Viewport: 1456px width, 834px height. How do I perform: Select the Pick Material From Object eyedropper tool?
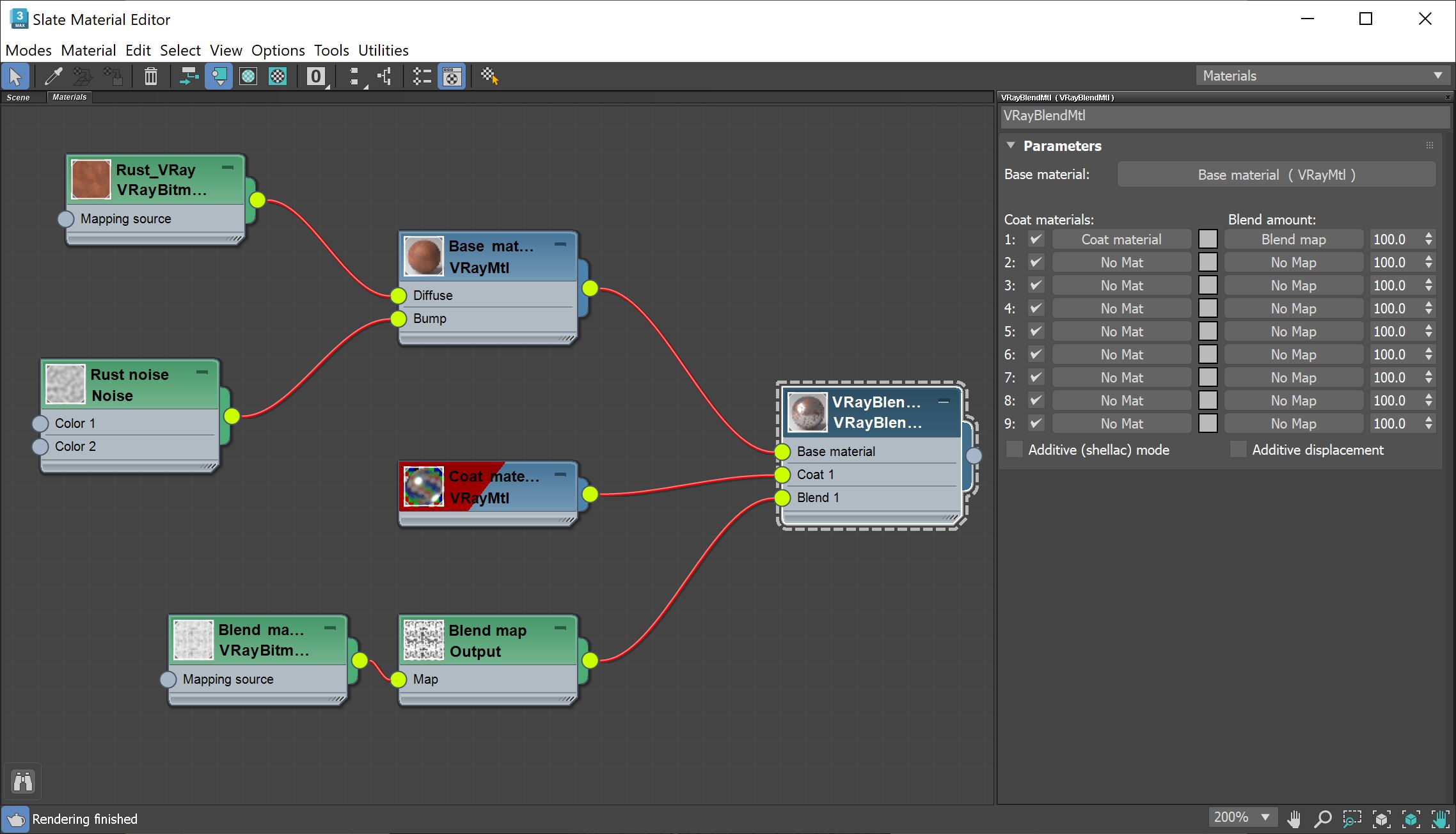coord(52,76)
